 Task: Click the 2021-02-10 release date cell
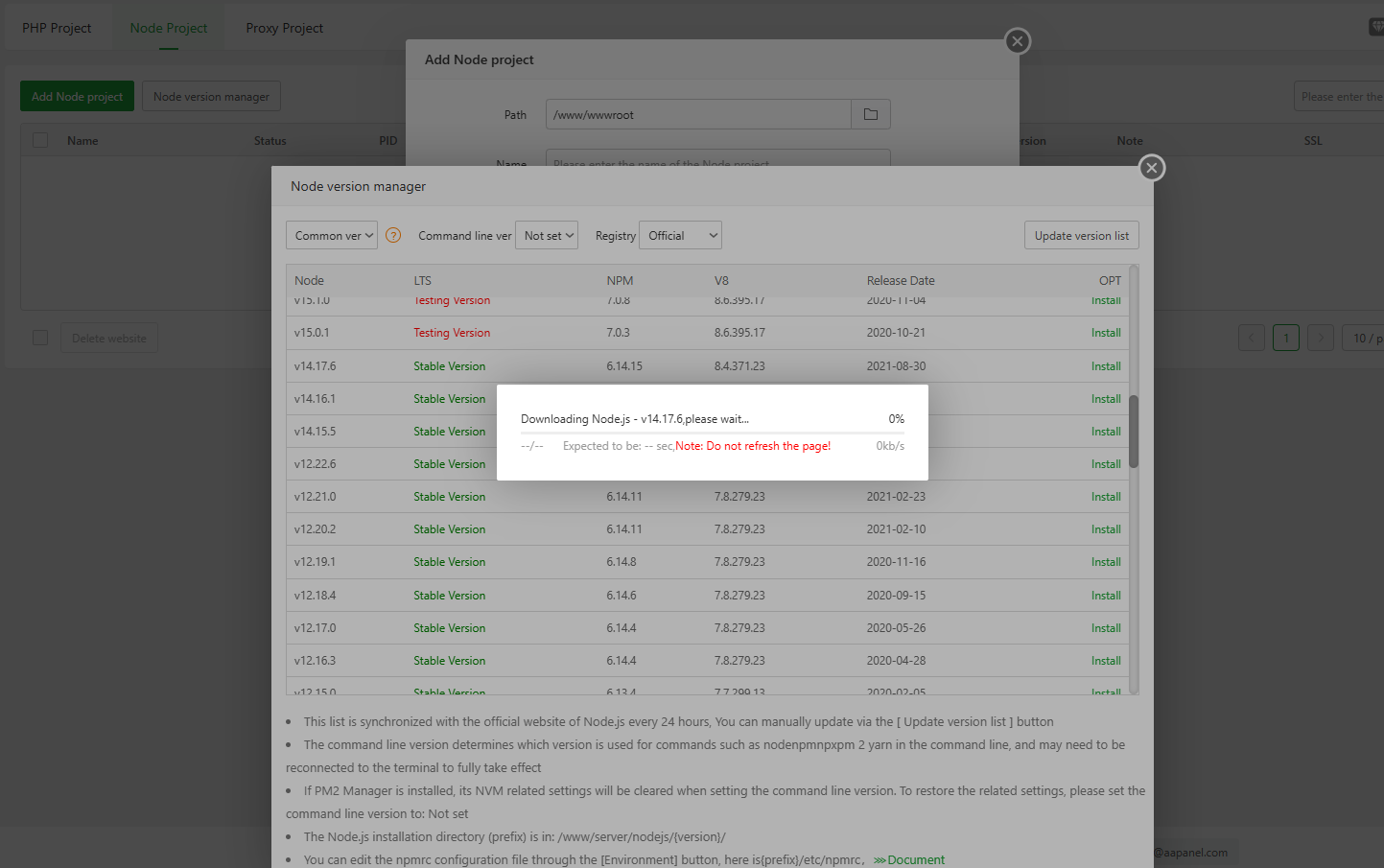[897, 529]
